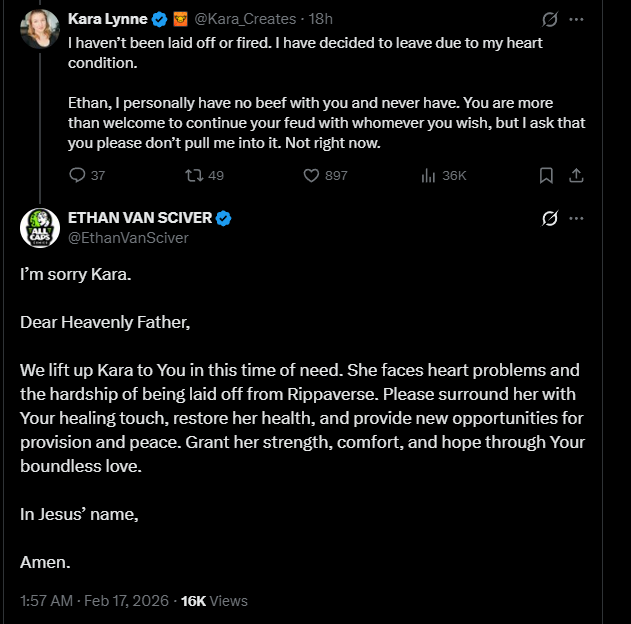
Task: Open more options for Kara's post
Action: click(576, 19)
